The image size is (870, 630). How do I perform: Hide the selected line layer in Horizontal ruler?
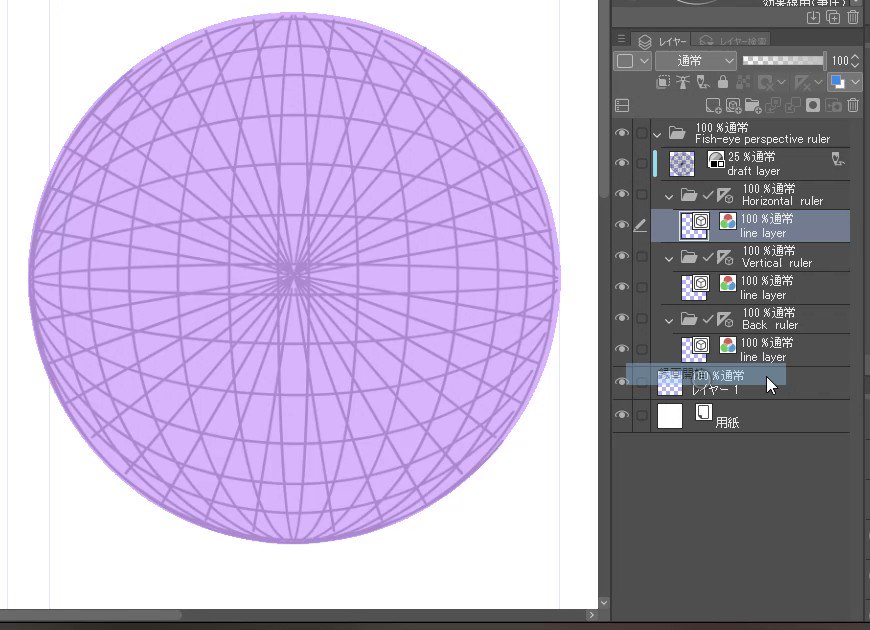pyautogui.click(x=622, y=225)
